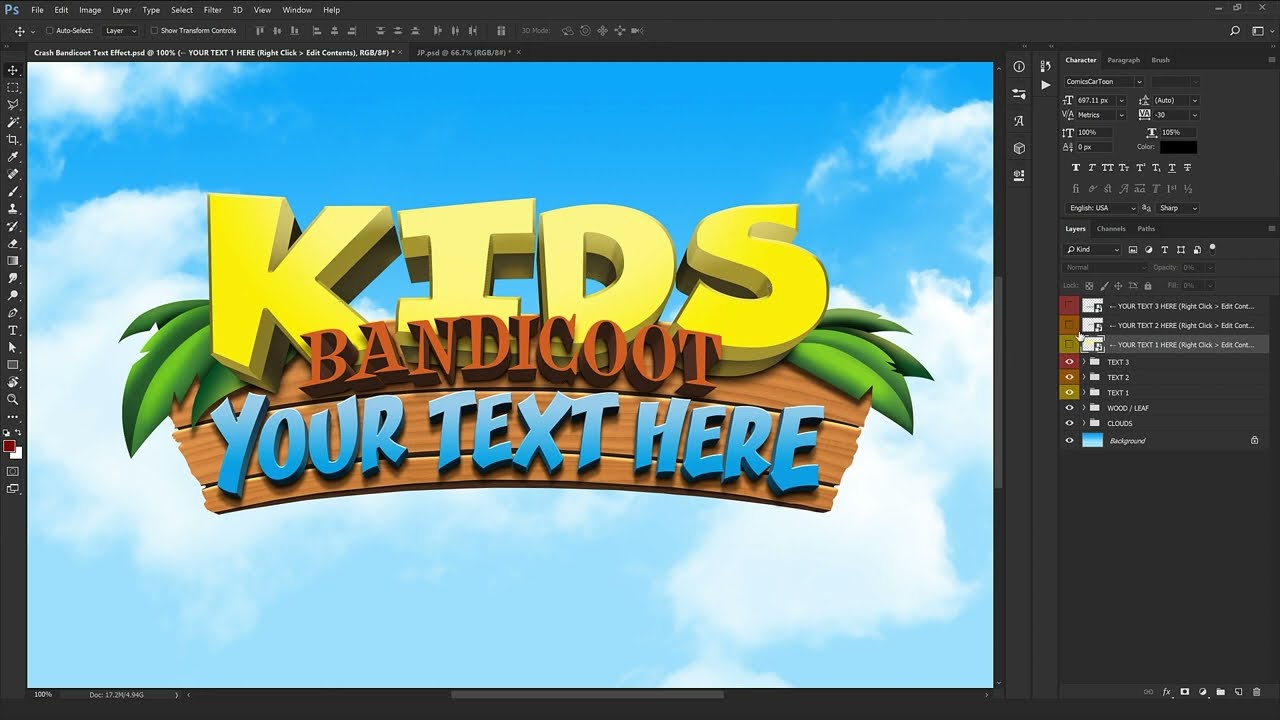Select the Eraser tool
The height and width of the screenshot is (720, 1280).
(13, 243)
